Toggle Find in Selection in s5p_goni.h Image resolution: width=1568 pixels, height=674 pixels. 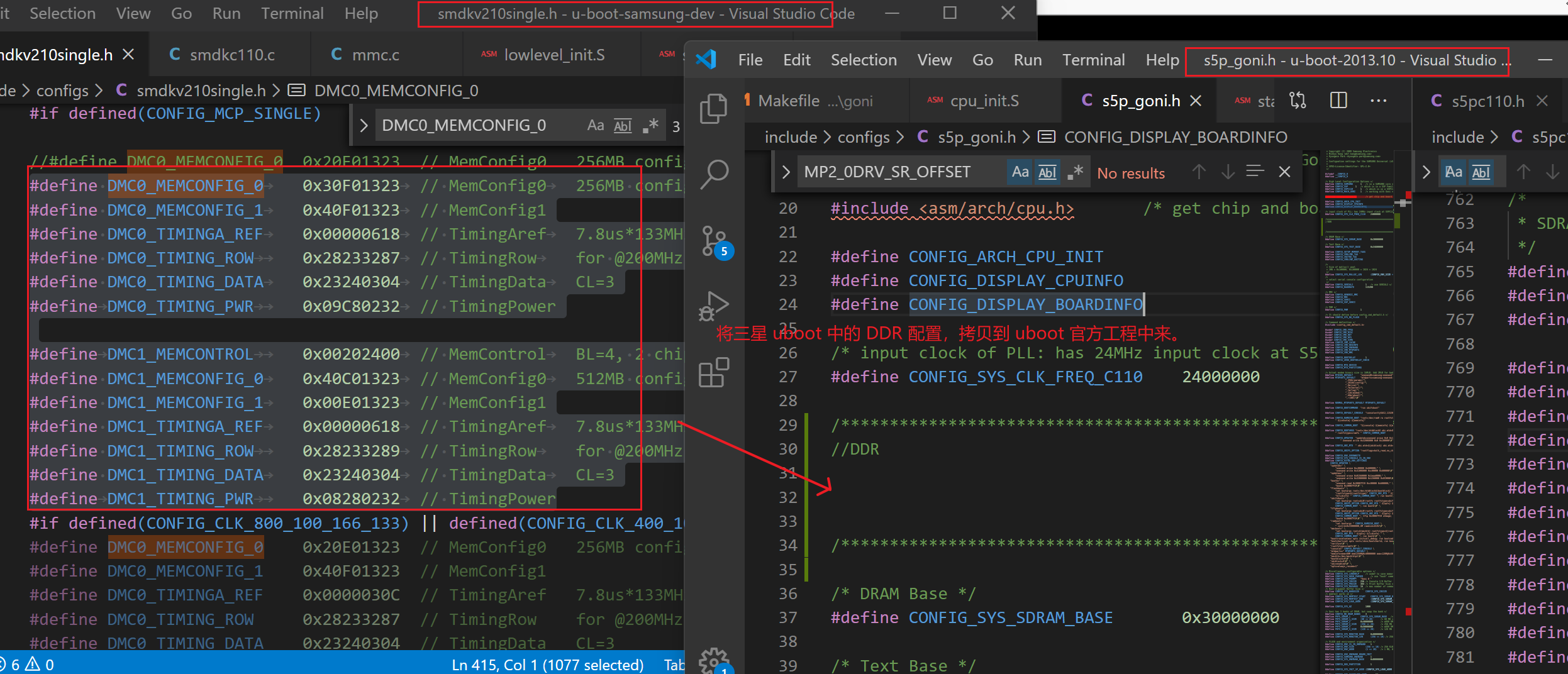point(1255,172)
